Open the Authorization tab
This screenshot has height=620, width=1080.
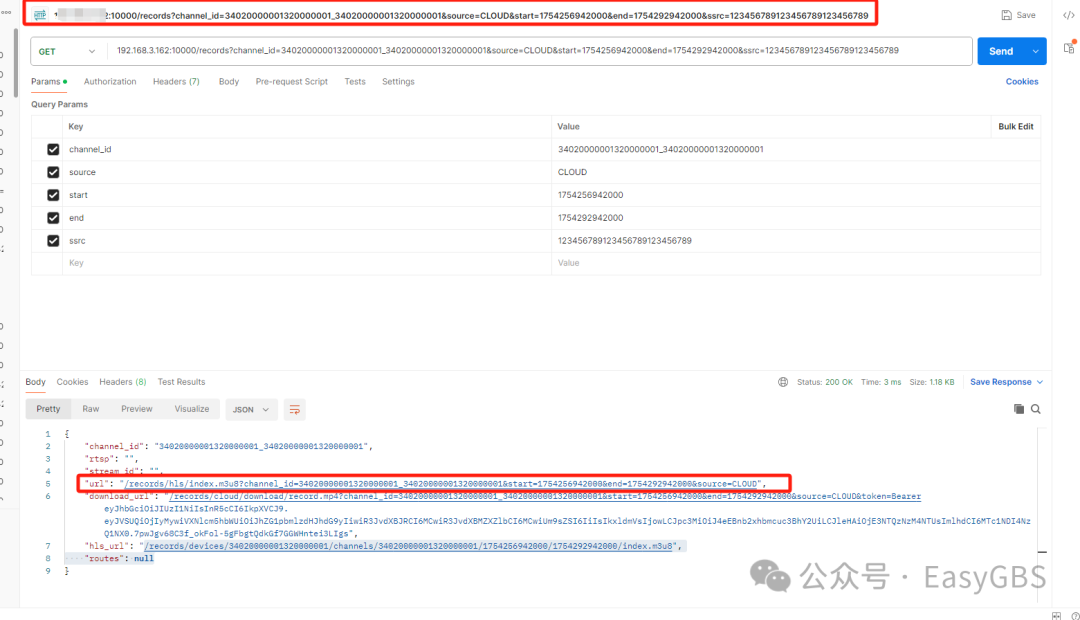point(110,81)
